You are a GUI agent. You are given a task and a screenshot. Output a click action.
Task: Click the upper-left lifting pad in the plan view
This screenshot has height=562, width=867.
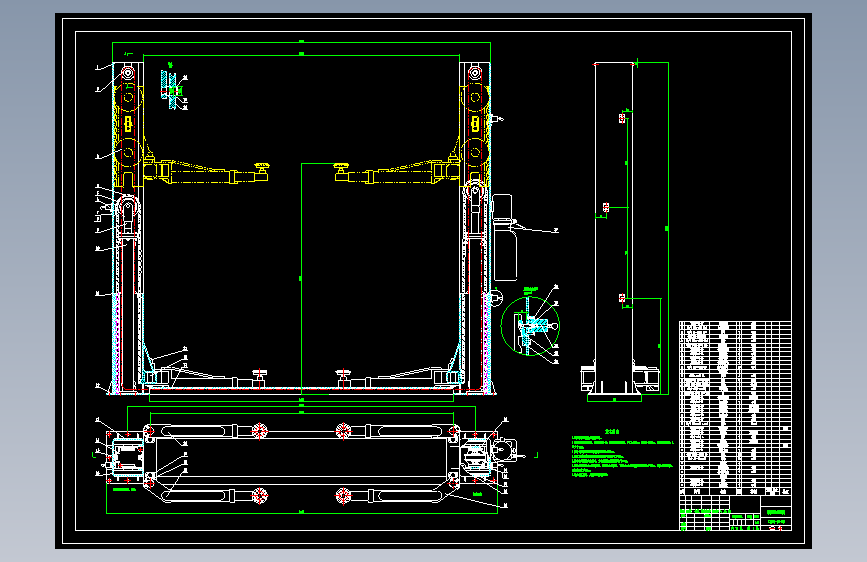260,430
